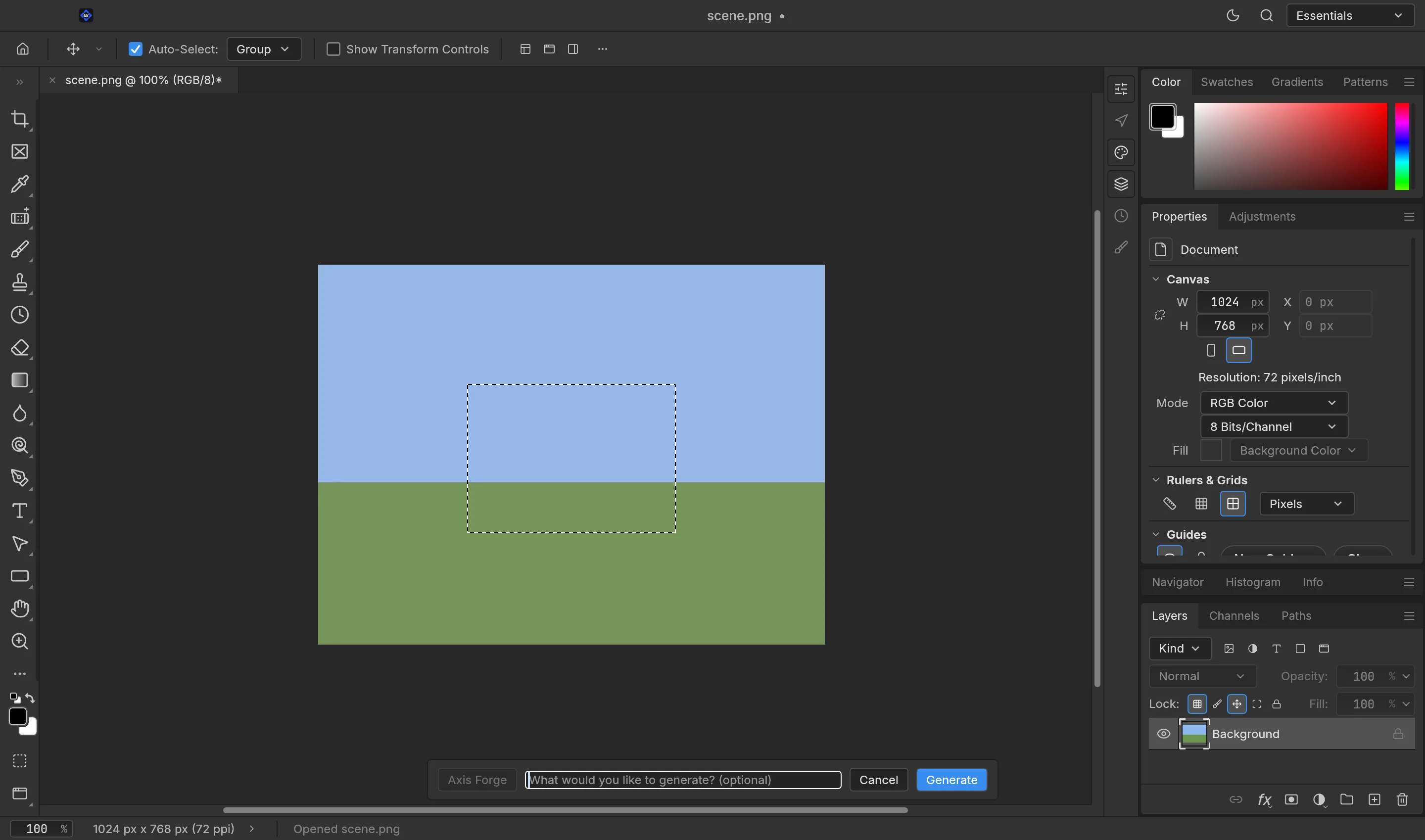
Task: Delete layer with the trash icon
Action: [1402, 799]
